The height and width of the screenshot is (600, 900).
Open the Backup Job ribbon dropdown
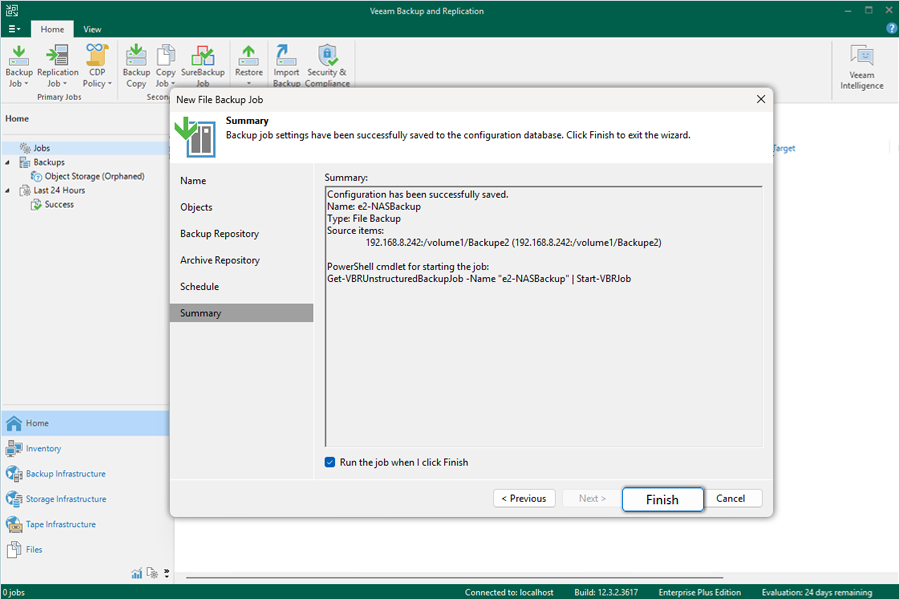[18, 66]
